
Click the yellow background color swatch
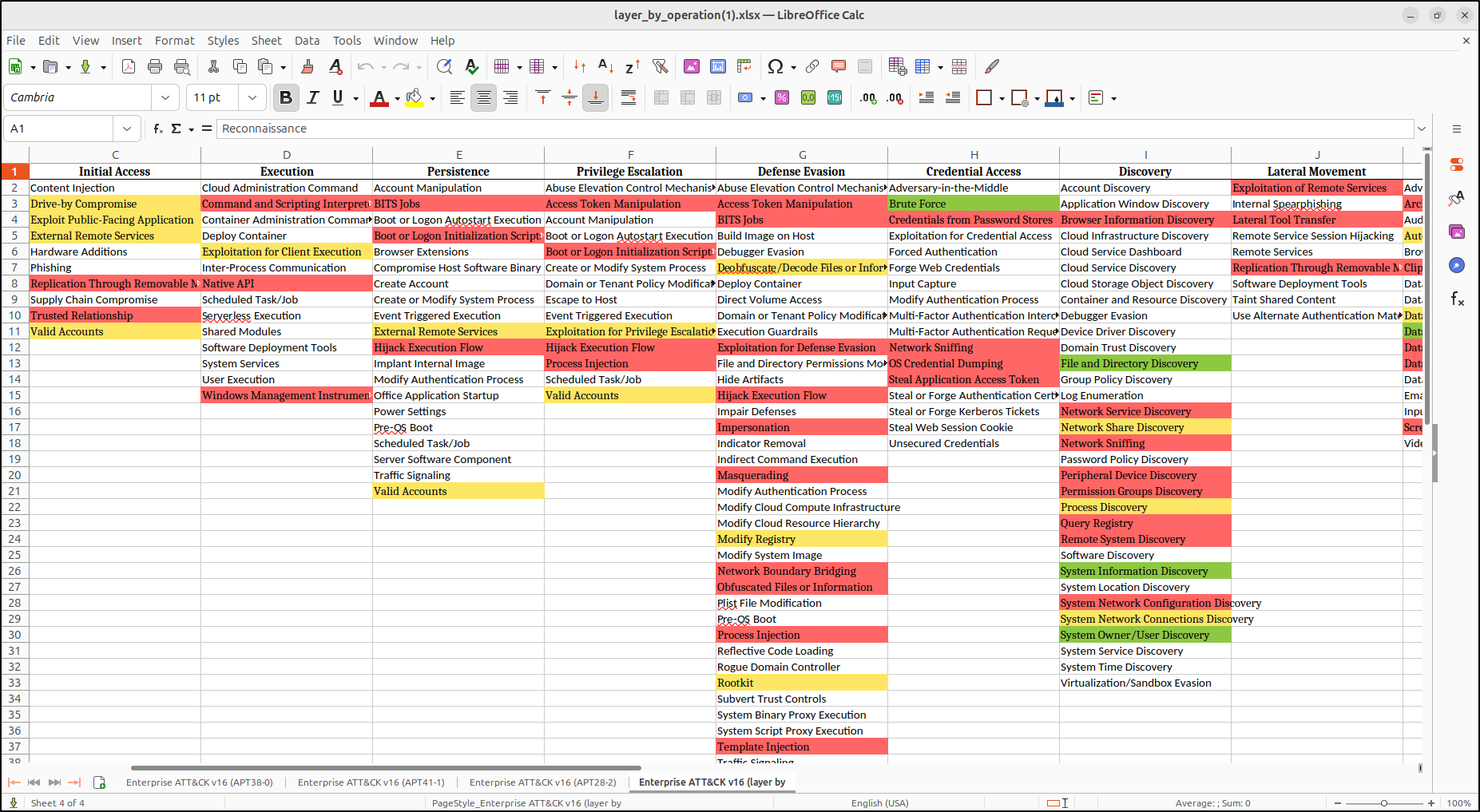coord(415,98)
